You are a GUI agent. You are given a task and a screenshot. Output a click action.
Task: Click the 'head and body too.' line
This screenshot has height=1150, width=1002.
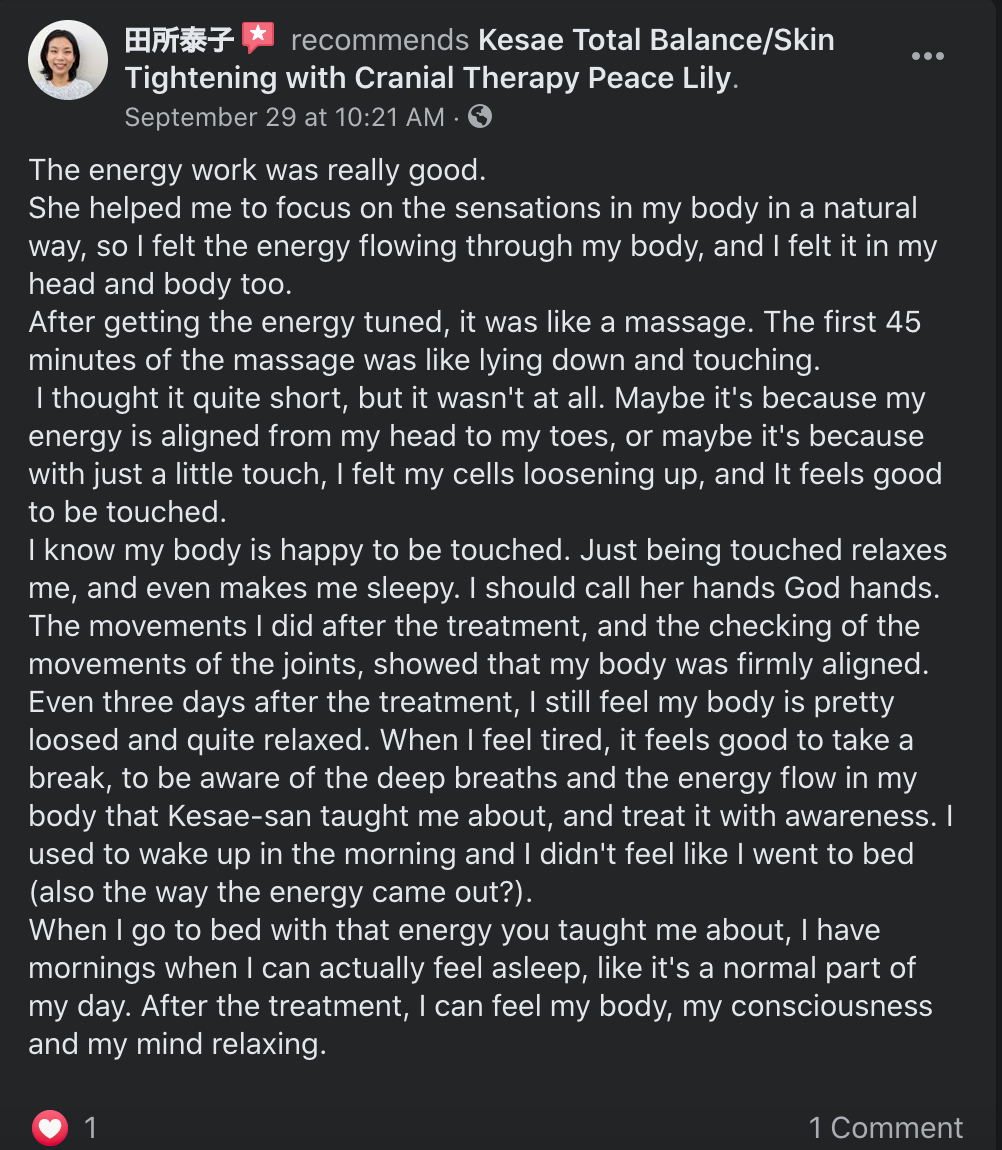pos(161,285)
